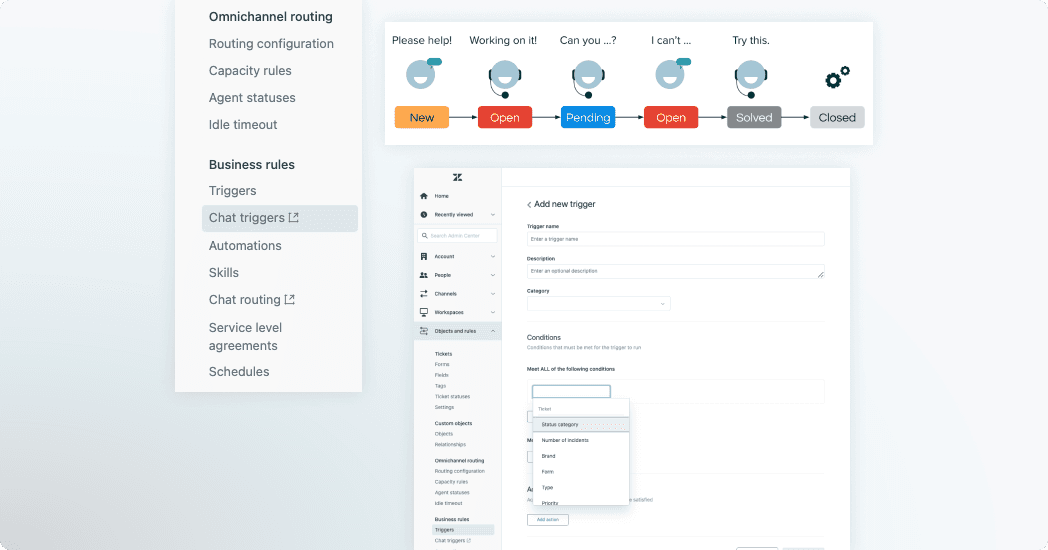Click the Open badge under 'Working on it!'

[505, 118]
